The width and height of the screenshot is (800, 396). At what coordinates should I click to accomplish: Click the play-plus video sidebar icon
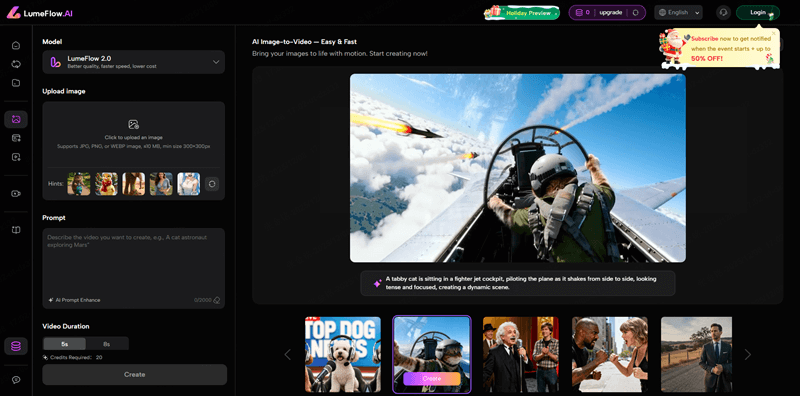[x=16, y=157]
